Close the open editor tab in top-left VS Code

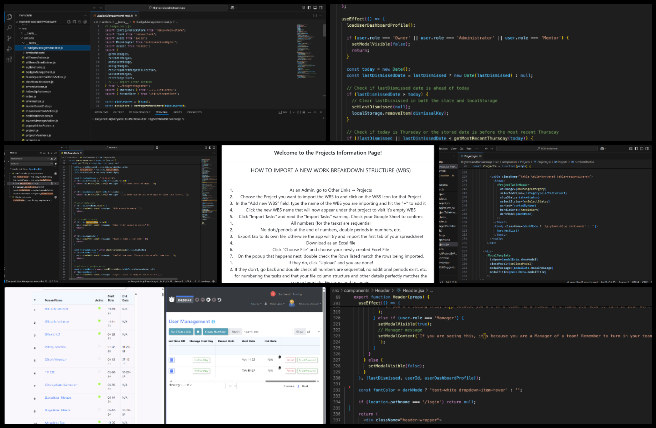[136, 15]
